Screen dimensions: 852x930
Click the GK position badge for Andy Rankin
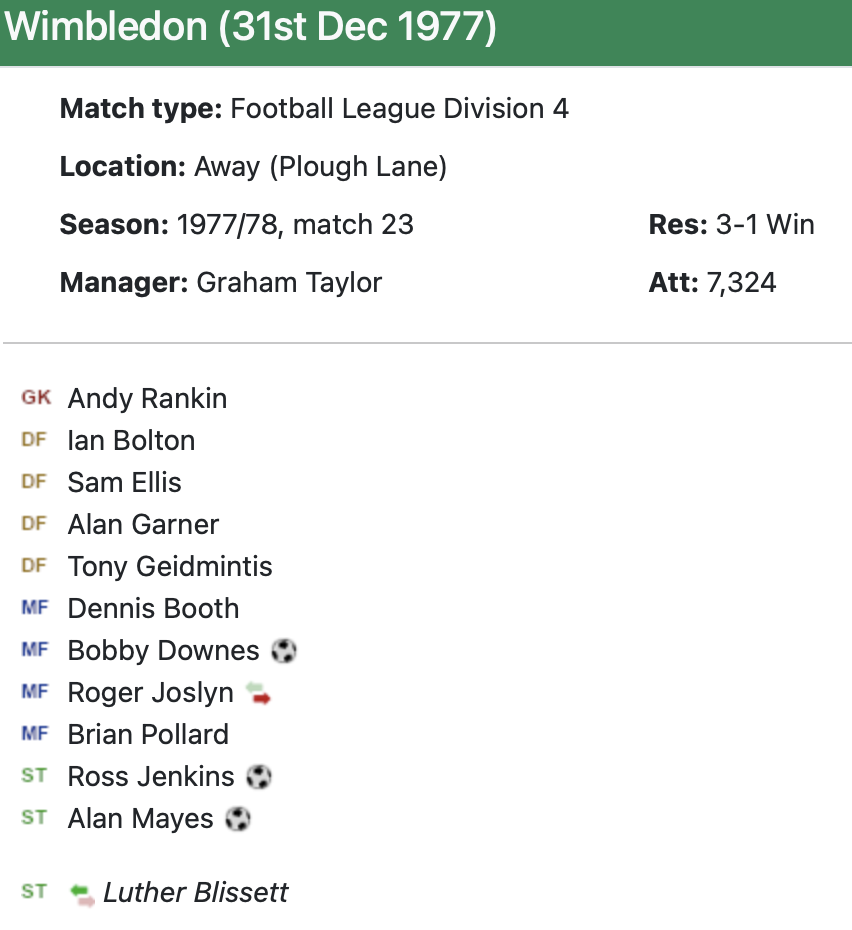coord(36,398)
